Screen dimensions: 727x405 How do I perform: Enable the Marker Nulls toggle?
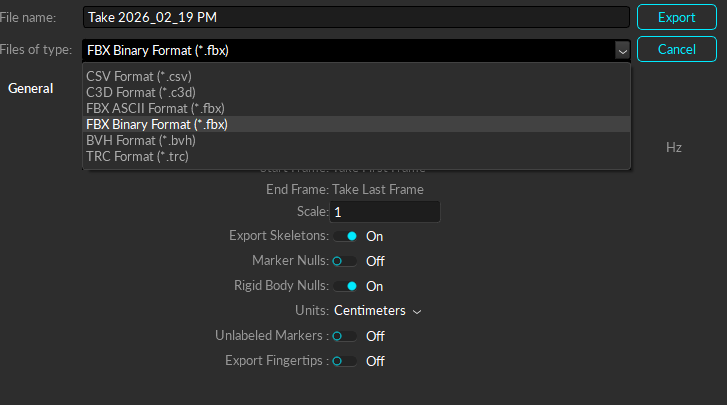345,261
